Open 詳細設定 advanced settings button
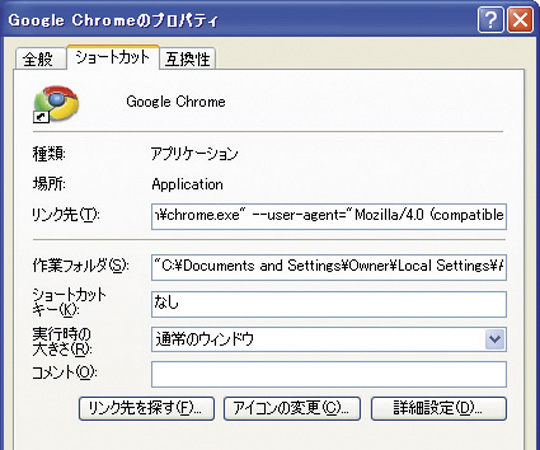Viewport: 540px width, 450px height. click(x=439, y=408)
